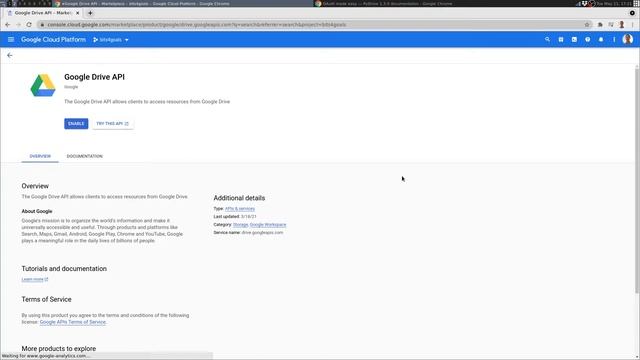
Task: Open the Cloud Platform navigation hamburger menu
Action: [11, 40]
